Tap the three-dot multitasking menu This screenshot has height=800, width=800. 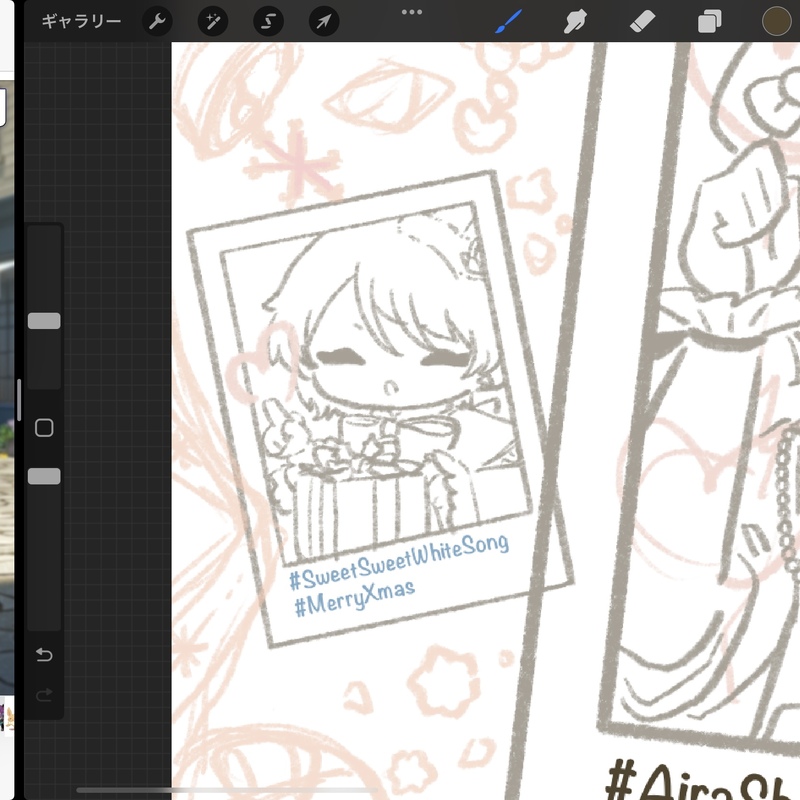pos(412,12)
